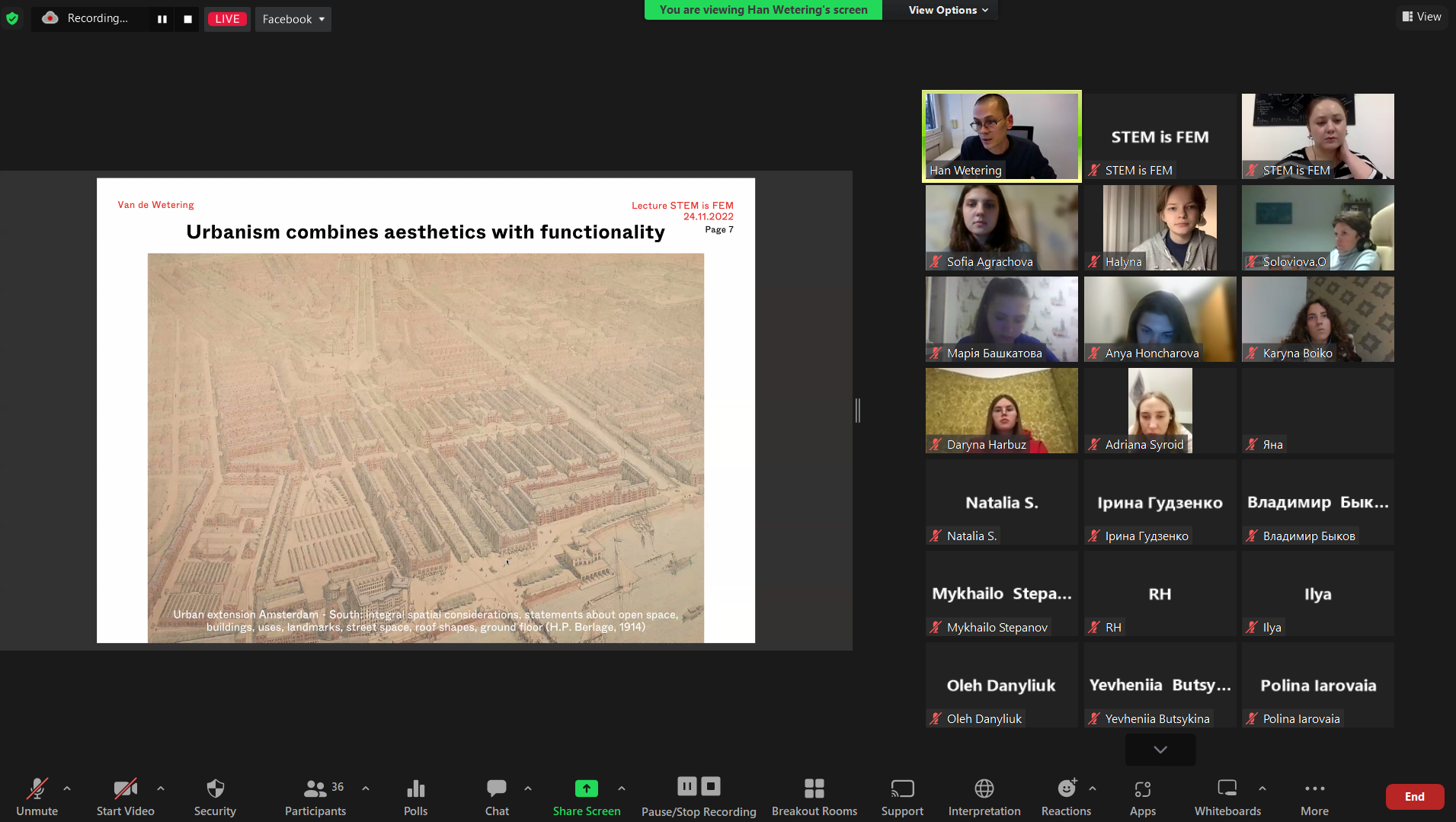Click the green Share Screen icon
The width and height of the screenshot is (1456, 822).
pos(587,788)
